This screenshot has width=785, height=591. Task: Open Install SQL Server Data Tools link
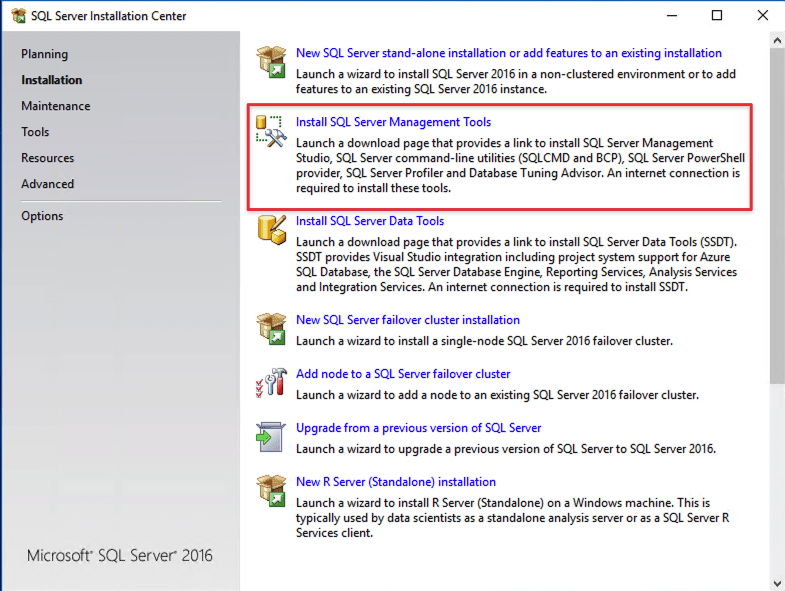[x=370, y=221]
